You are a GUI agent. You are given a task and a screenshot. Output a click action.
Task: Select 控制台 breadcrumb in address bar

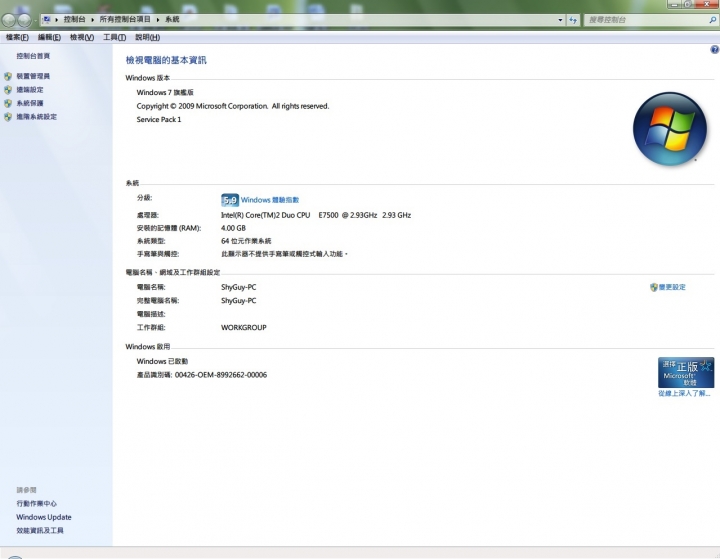click(x=74, y=19)
